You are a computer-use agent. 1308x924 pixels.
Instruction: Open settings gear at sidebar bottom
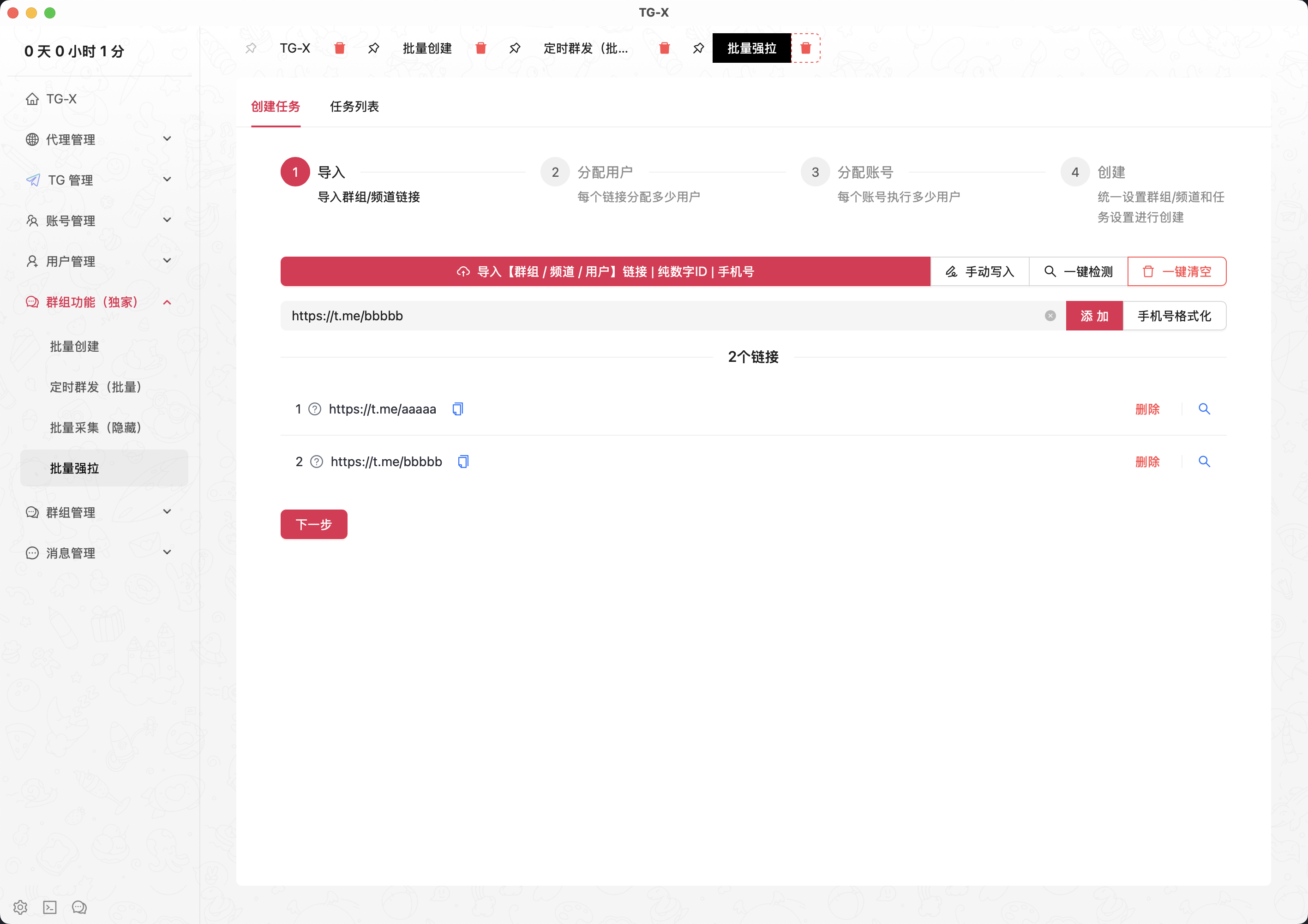(x=20, y=907)
